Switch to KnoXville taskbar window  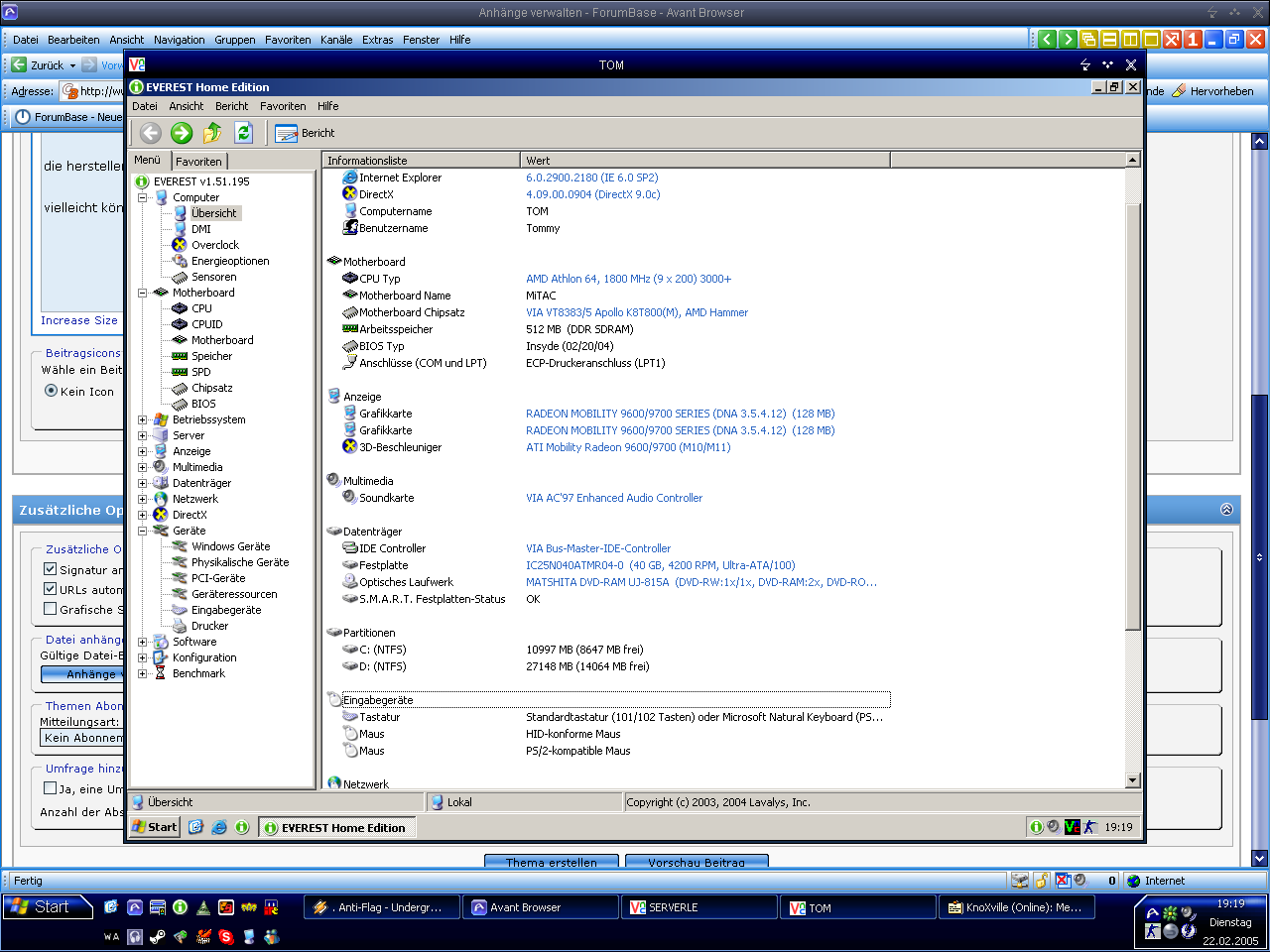point(1016,907)
